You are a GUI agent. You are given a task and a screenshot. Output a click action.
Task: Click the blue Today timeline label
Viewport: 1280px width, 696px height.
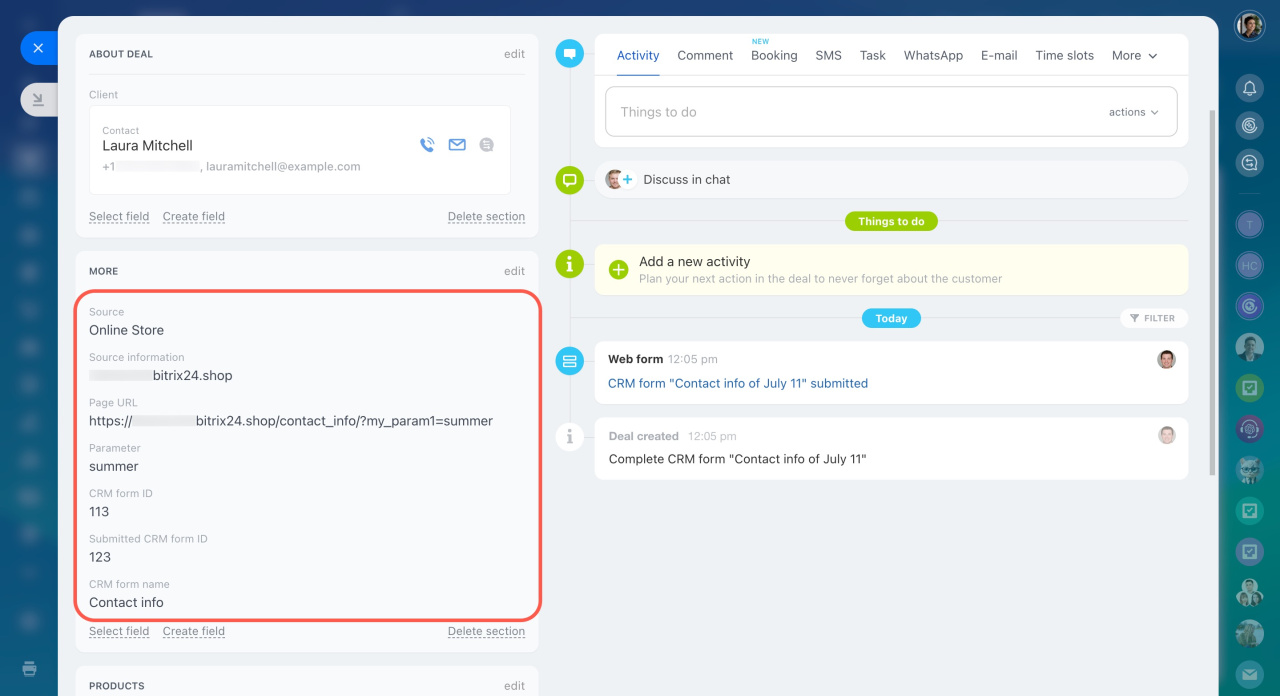pyautogui.click(x=891, y=318)
